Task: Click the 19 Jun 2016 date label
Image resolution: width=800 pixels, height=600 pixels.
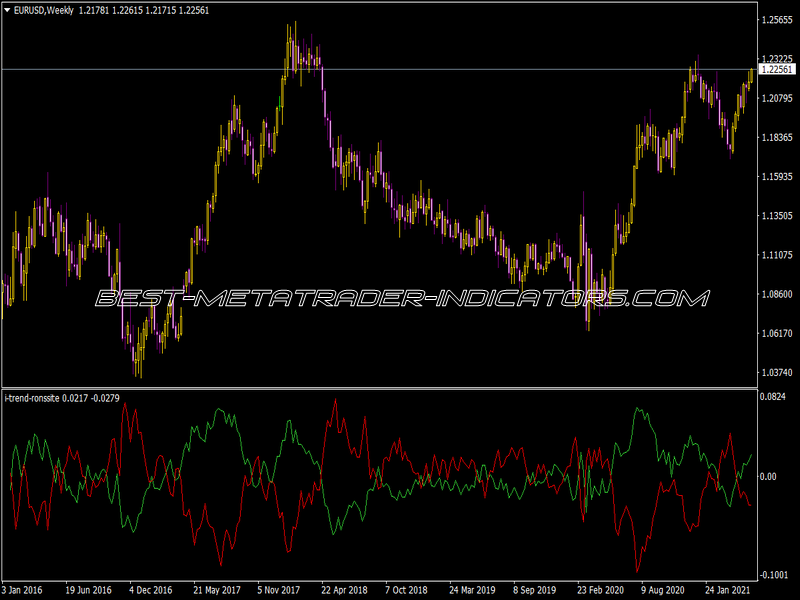Action: [x=88, y=590]
